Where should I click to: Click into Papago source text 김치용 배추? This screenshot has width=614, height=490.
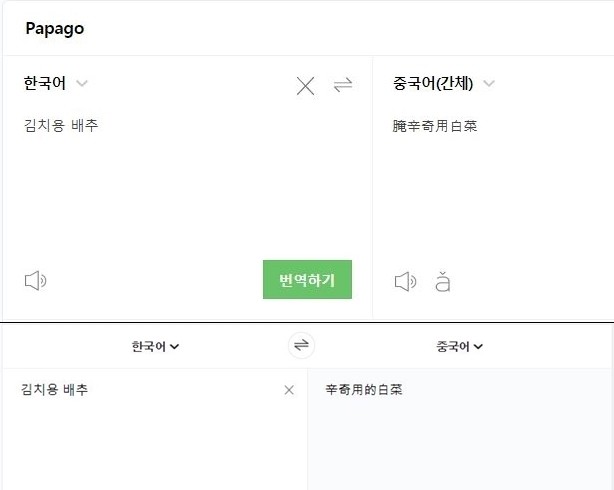61,126
